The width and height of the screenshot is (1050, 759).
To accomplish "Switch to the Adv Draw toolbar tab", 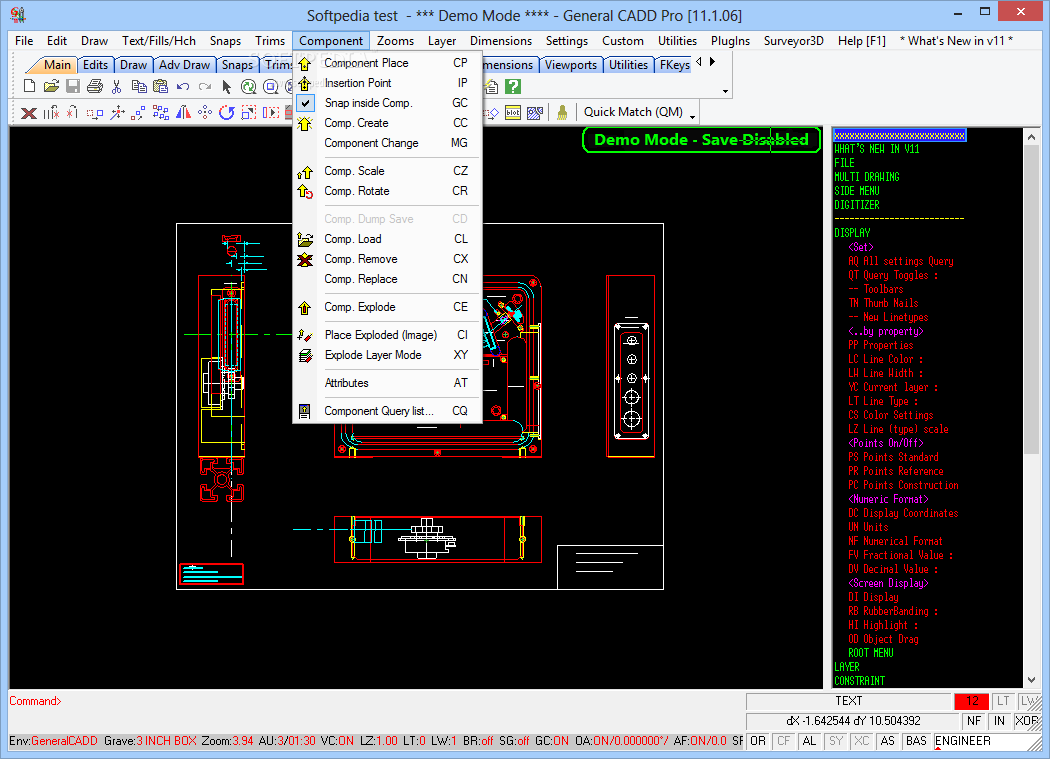I will (184, 65).
